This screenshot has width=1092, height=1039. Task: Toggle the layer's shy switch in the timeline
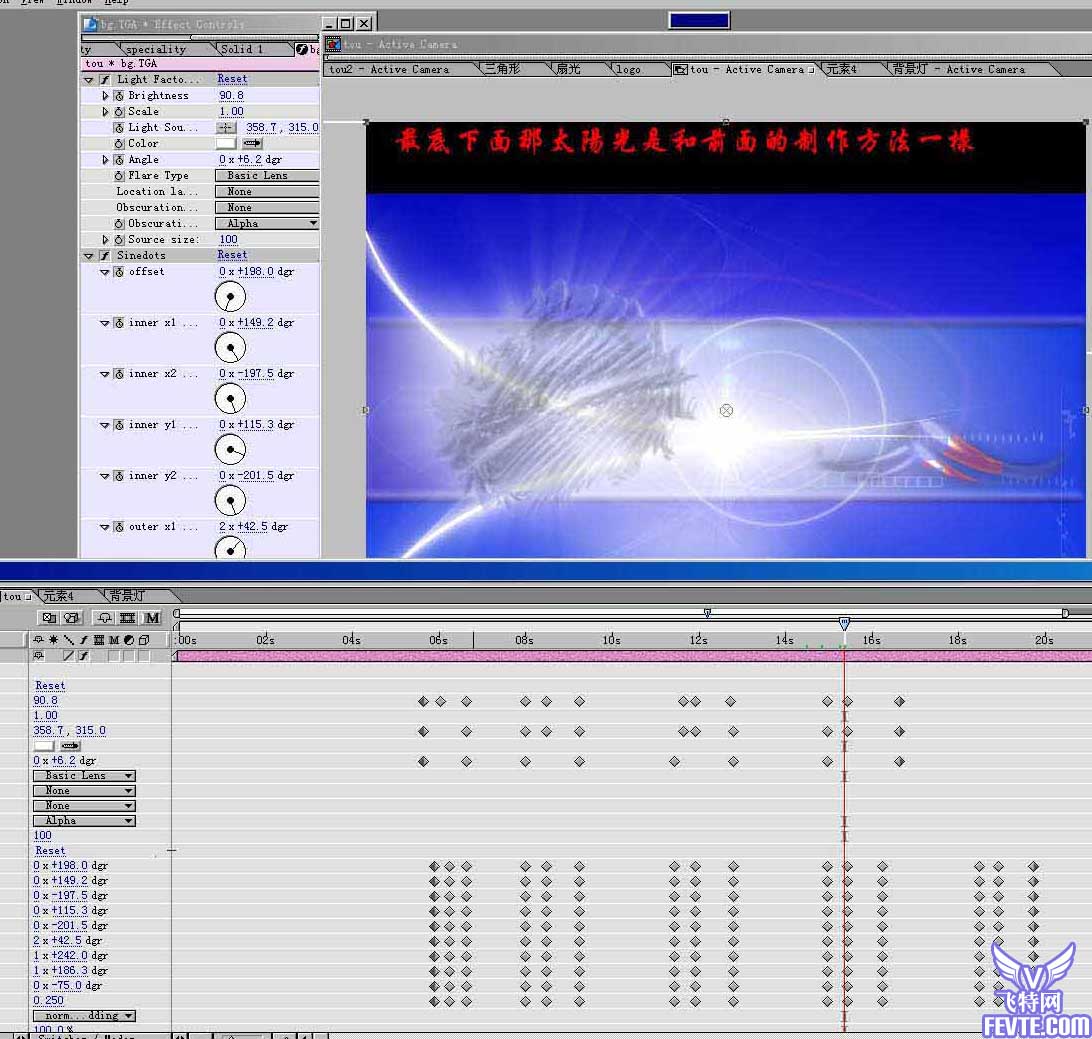point(39,656)
